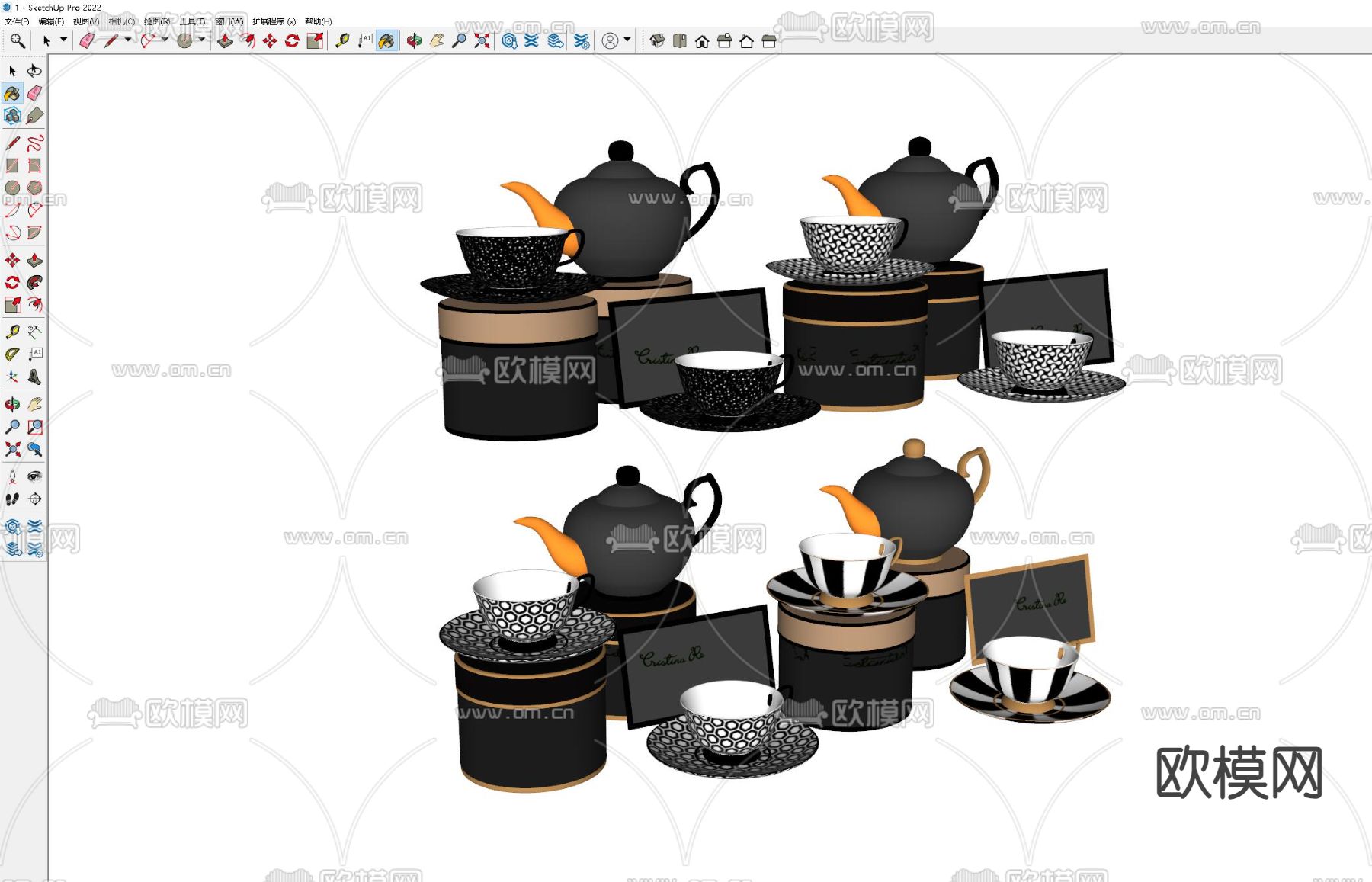This screenshot has height=882, width=1372.
Task: Open the 扩展程序 menu
Action: point(274,21)
